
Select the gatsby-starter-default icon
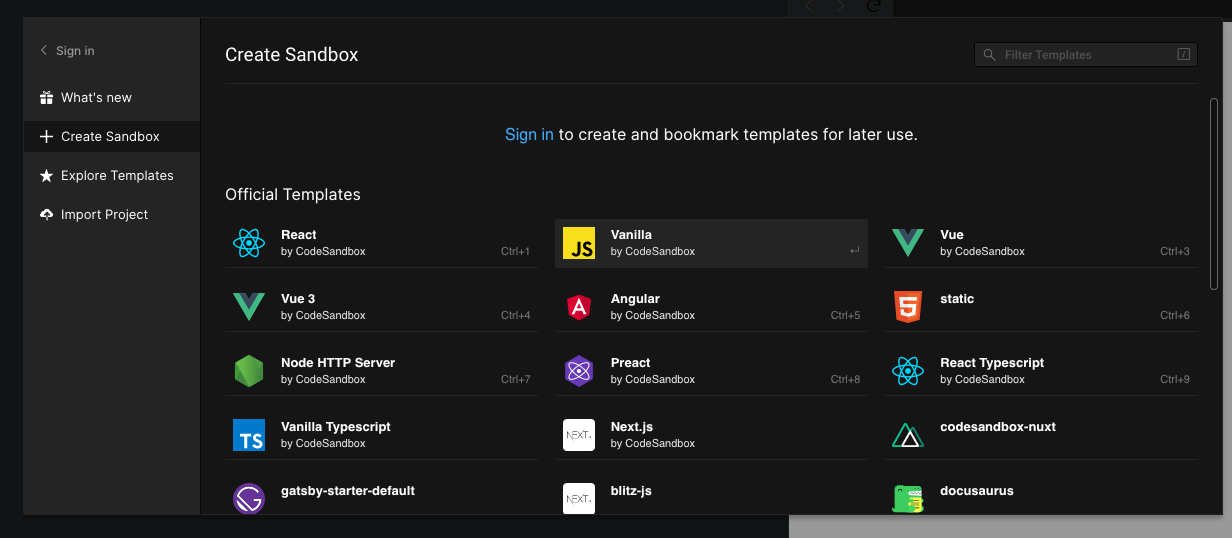pyautogui.click(x=249, y=498)
